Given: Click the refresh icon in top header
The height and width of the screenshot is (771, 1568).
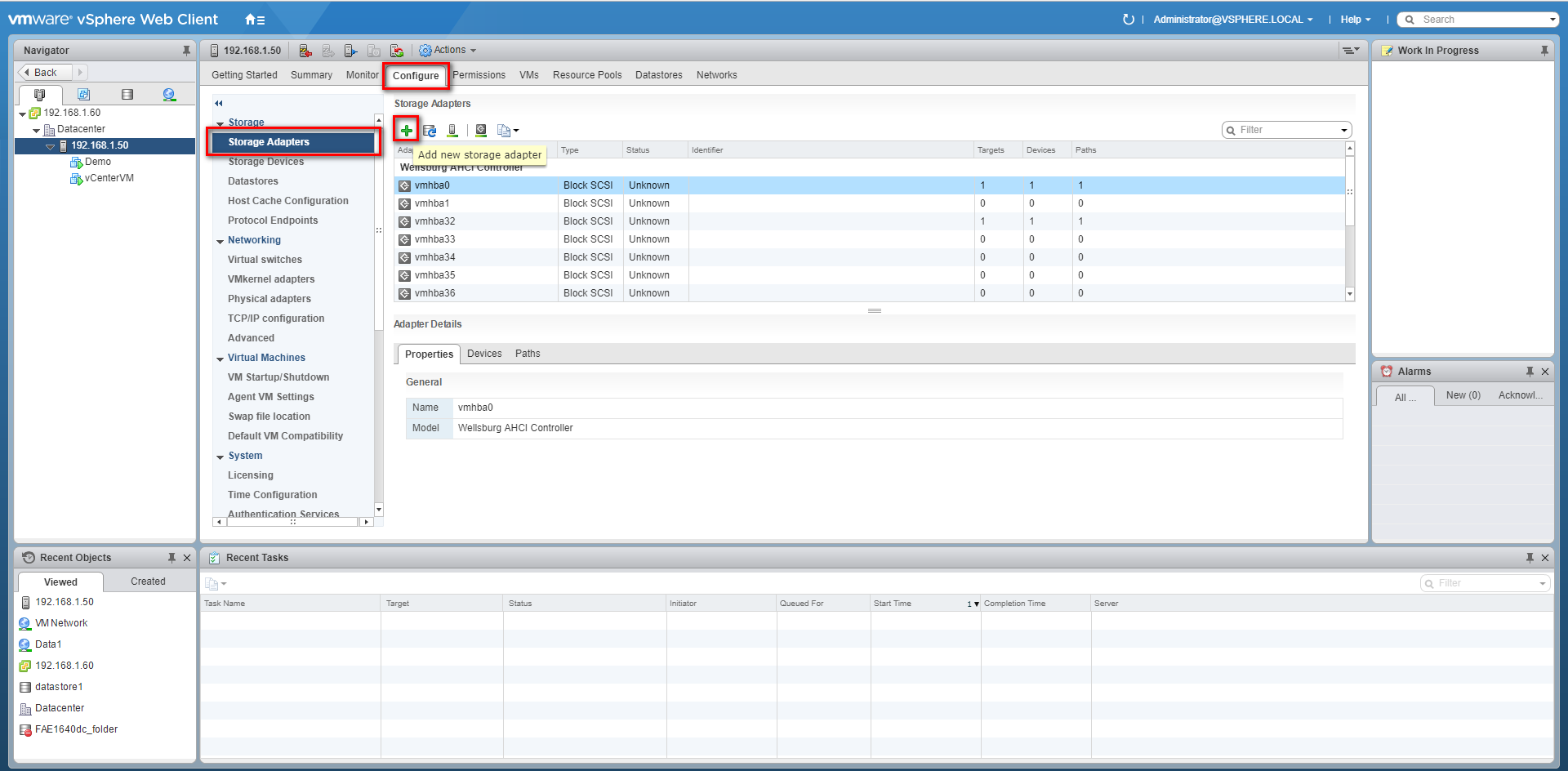Looking at the screenshot, I should pos(1129,20).
